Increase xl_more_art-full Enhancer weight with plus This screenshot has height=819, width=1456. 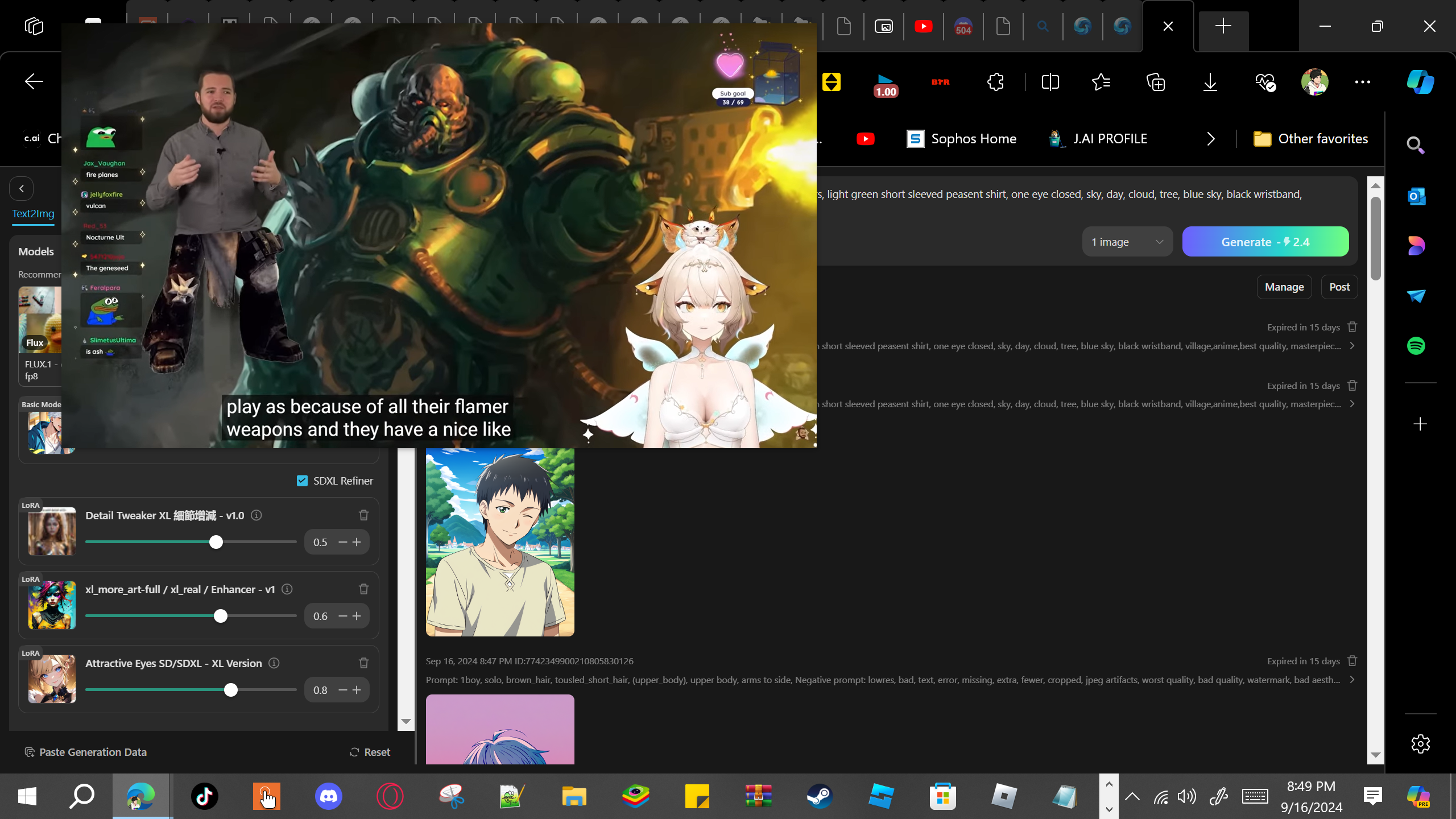click(357, 616)
